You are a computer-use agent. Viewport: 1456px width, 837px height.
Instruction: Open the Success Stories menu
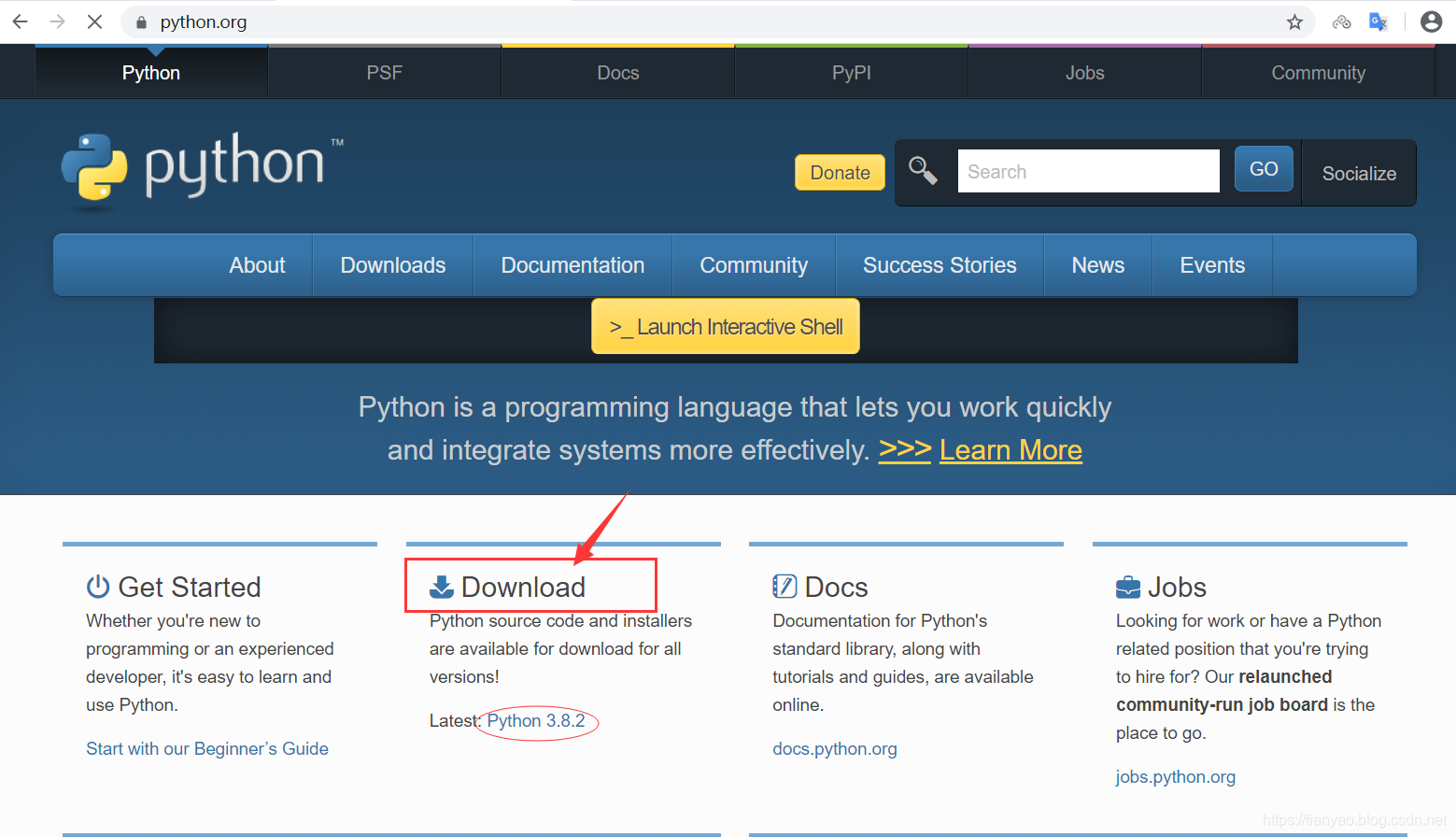pos(940,265)
